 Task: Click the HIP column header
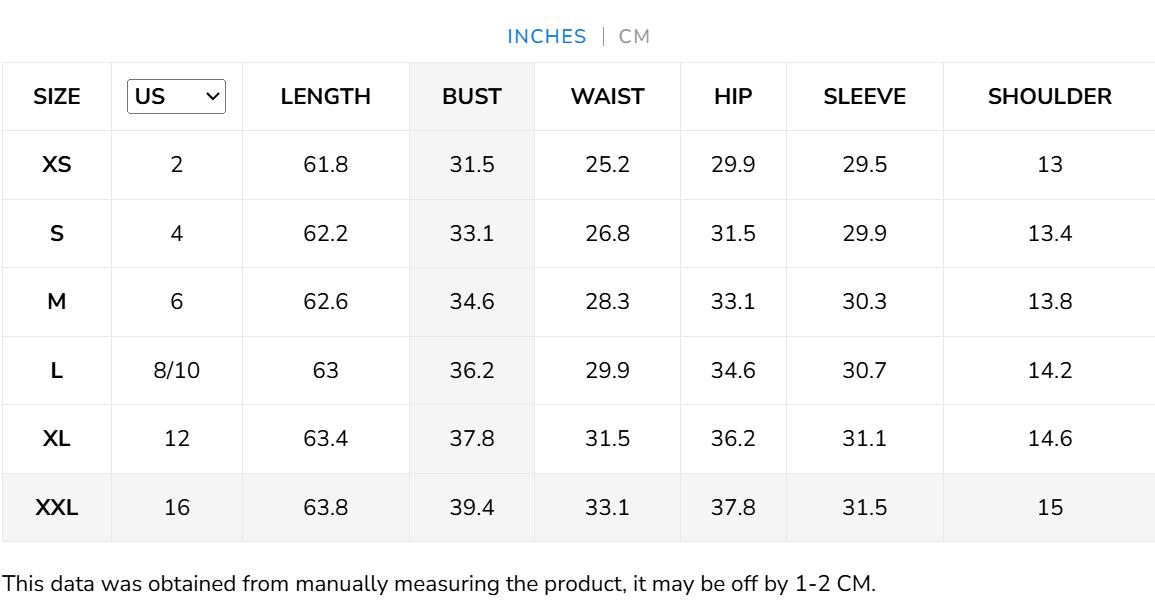click(733, 97)
